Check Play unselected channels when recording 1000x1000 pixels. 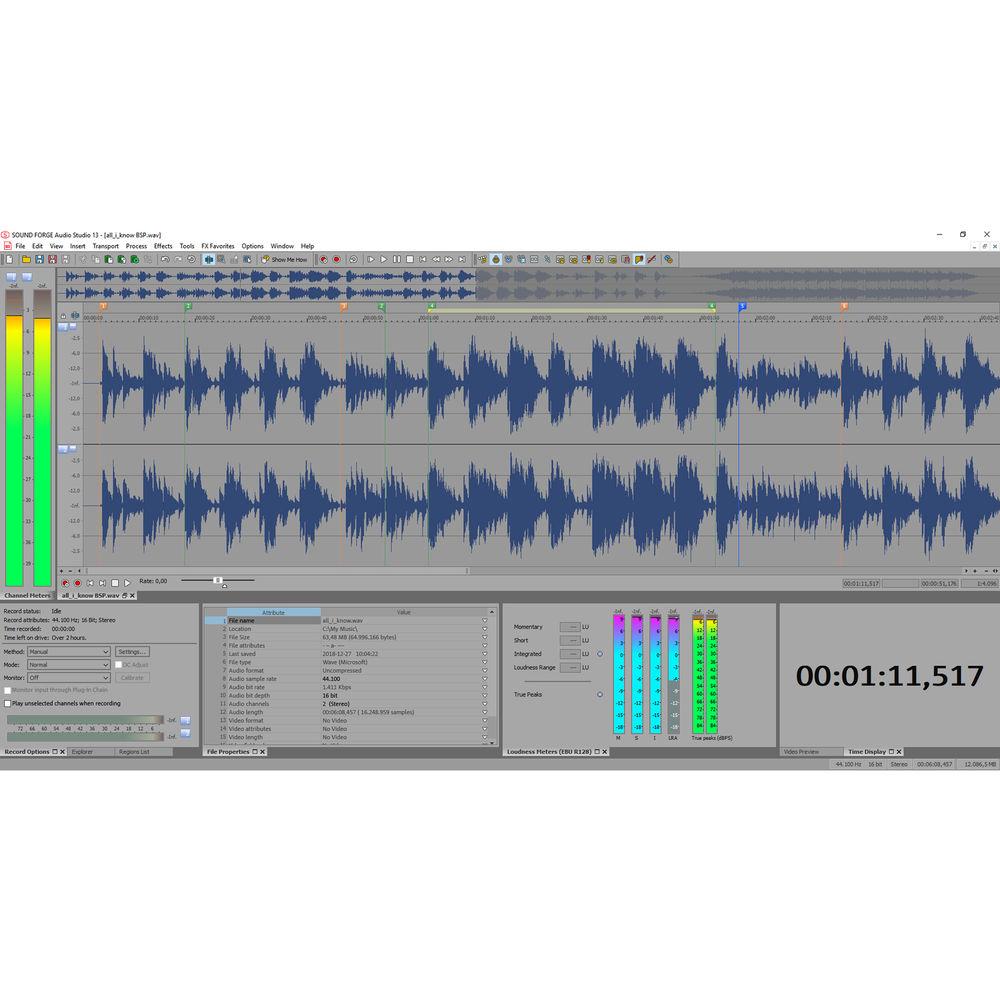coord(8,703)
